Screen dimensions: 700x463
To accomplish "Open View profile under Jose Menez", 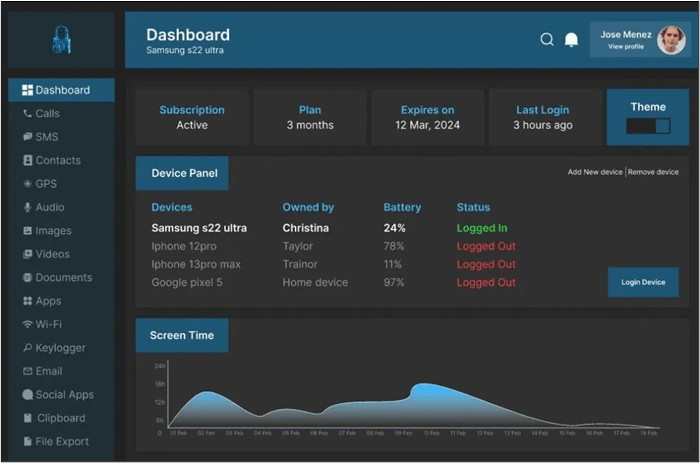I will tap(626, 47).
